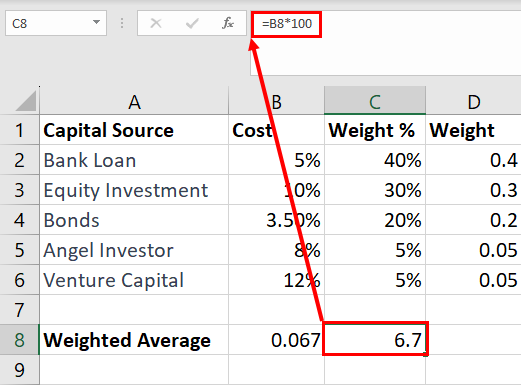The width and height of the screenshot is (521, 385).
Task: Click the Cost header cell
Action: point(276,130)
